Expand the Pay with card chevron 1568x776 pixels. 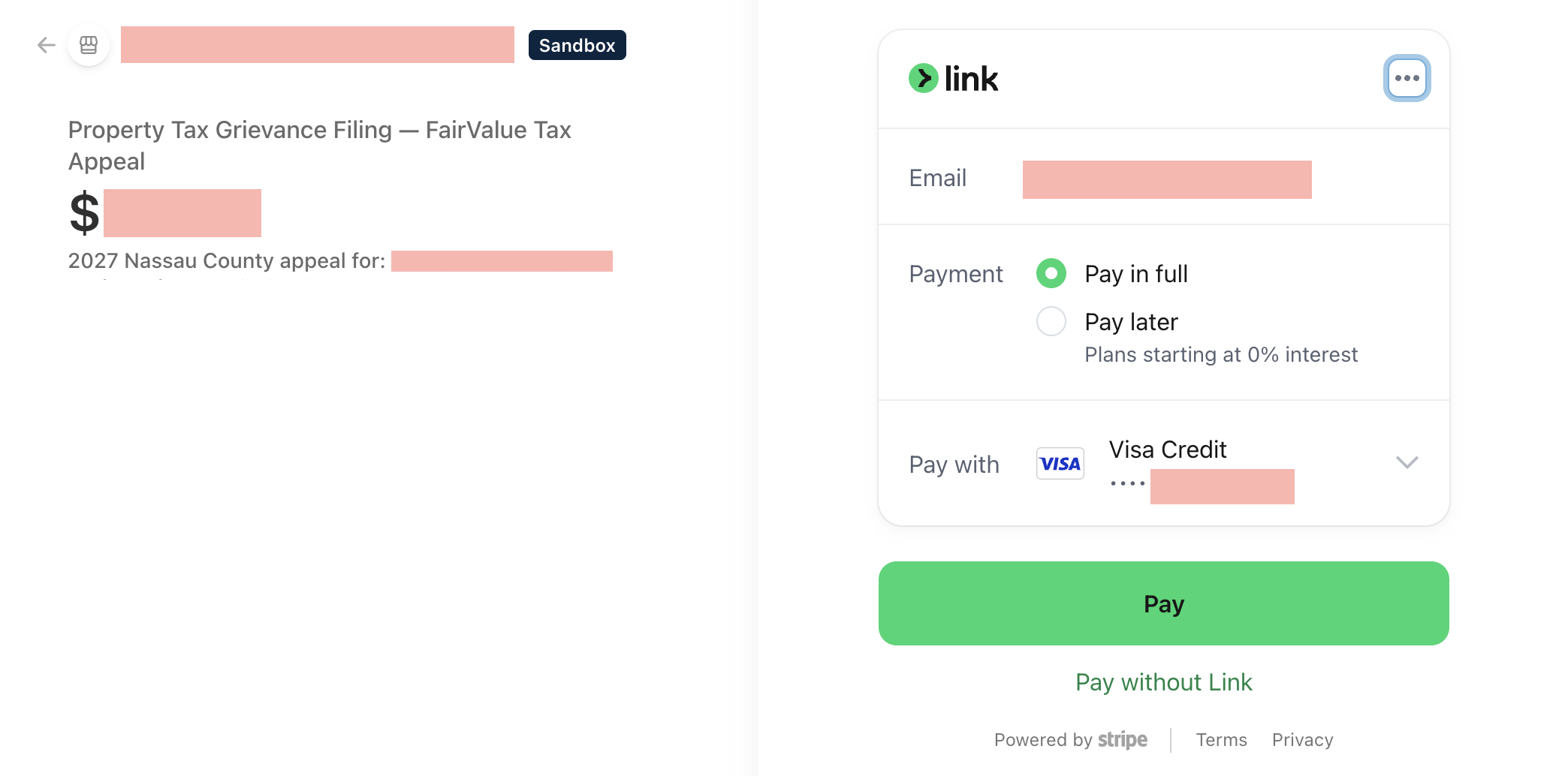click(x=1407, y=462)
